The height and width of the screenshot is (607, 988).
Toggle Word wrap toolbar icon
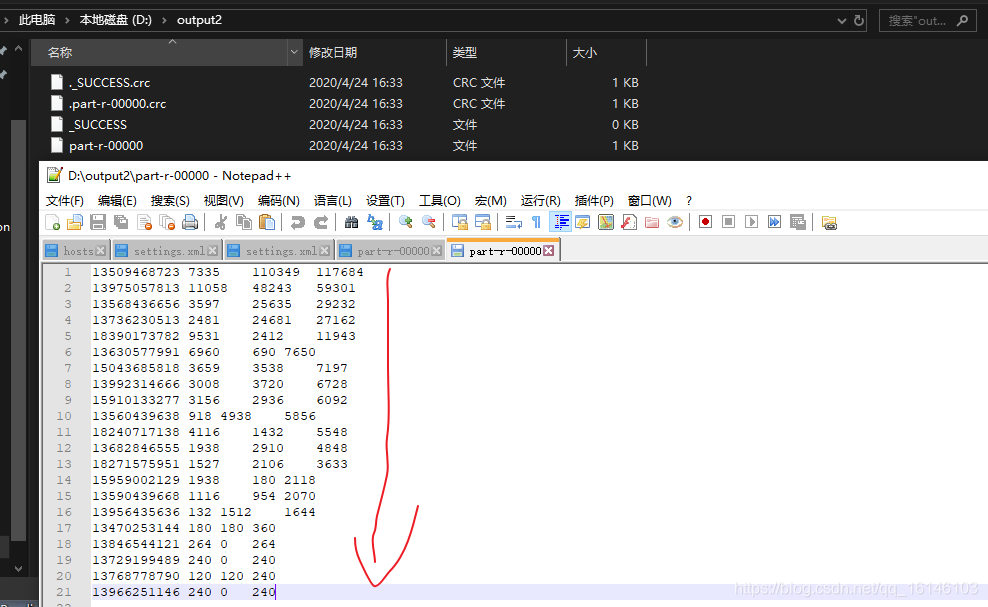pyautogui.click(x=514, y=222)
